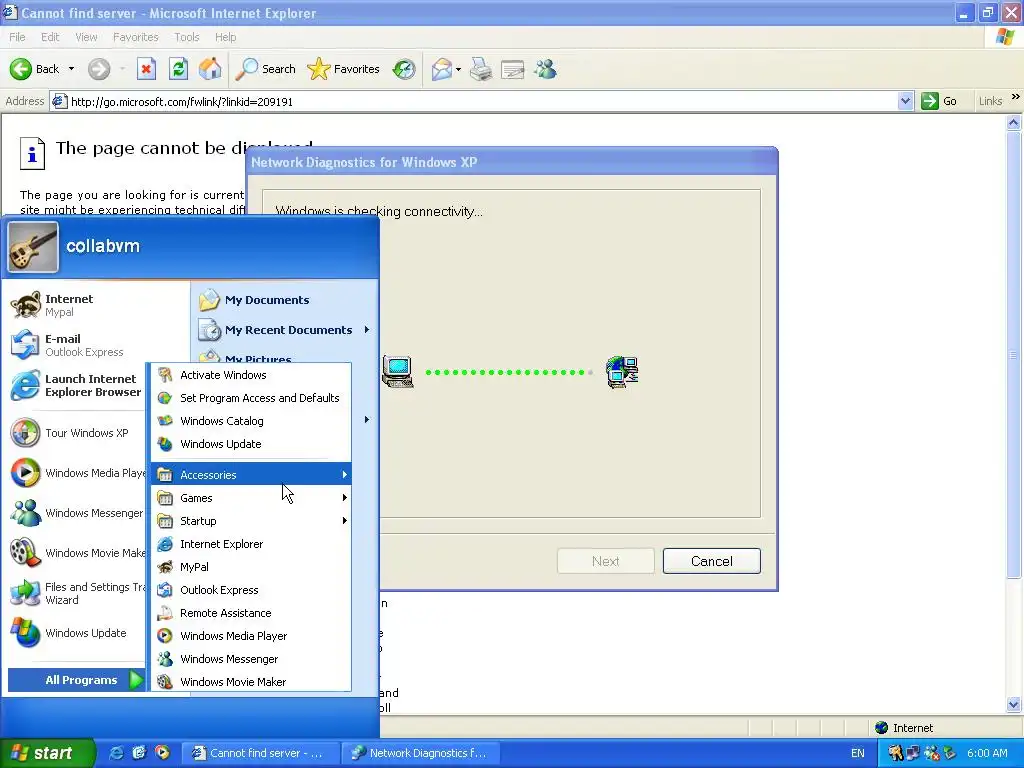Click the Internet zone status bar entry
1024x768 pixels.
(905, 728)
